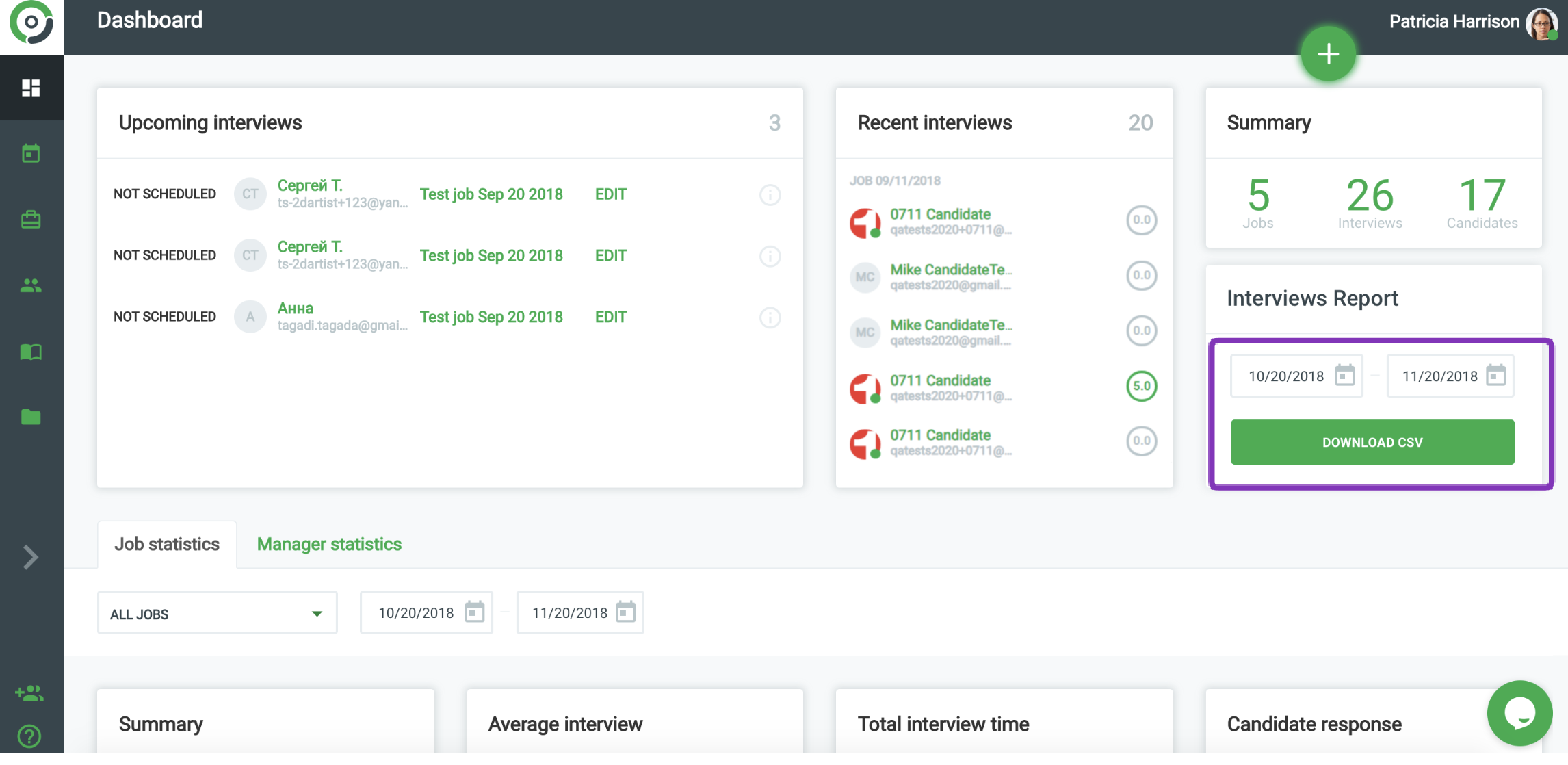1568x765 pixels.
Task: Open the calendar icon in sidebar
Action: 31,153
